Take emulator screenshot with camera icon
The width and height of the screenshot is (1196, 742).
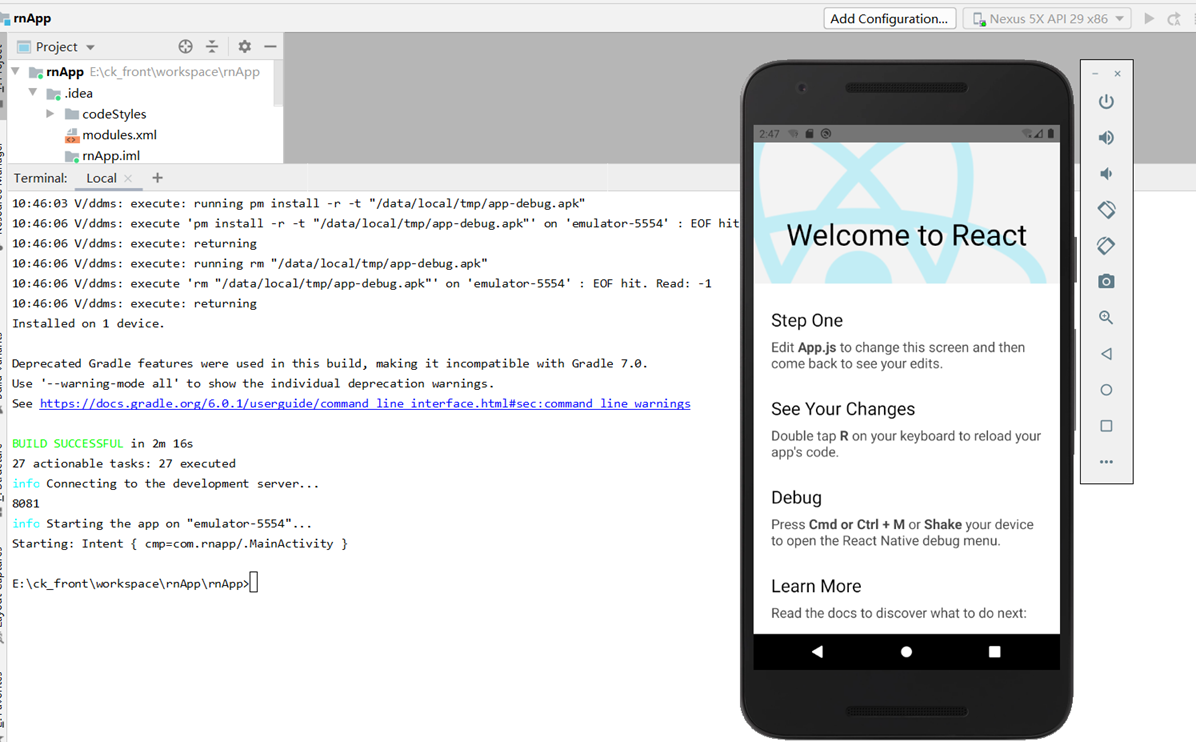click(1106, 281)
